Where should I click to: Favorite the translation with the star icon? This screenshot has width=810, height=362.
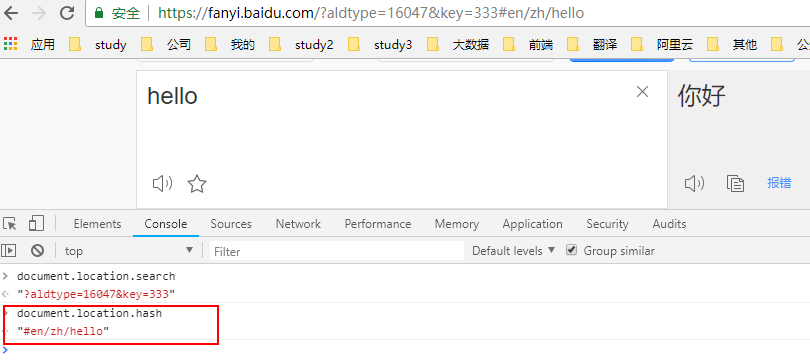click(x=197, y=184)
